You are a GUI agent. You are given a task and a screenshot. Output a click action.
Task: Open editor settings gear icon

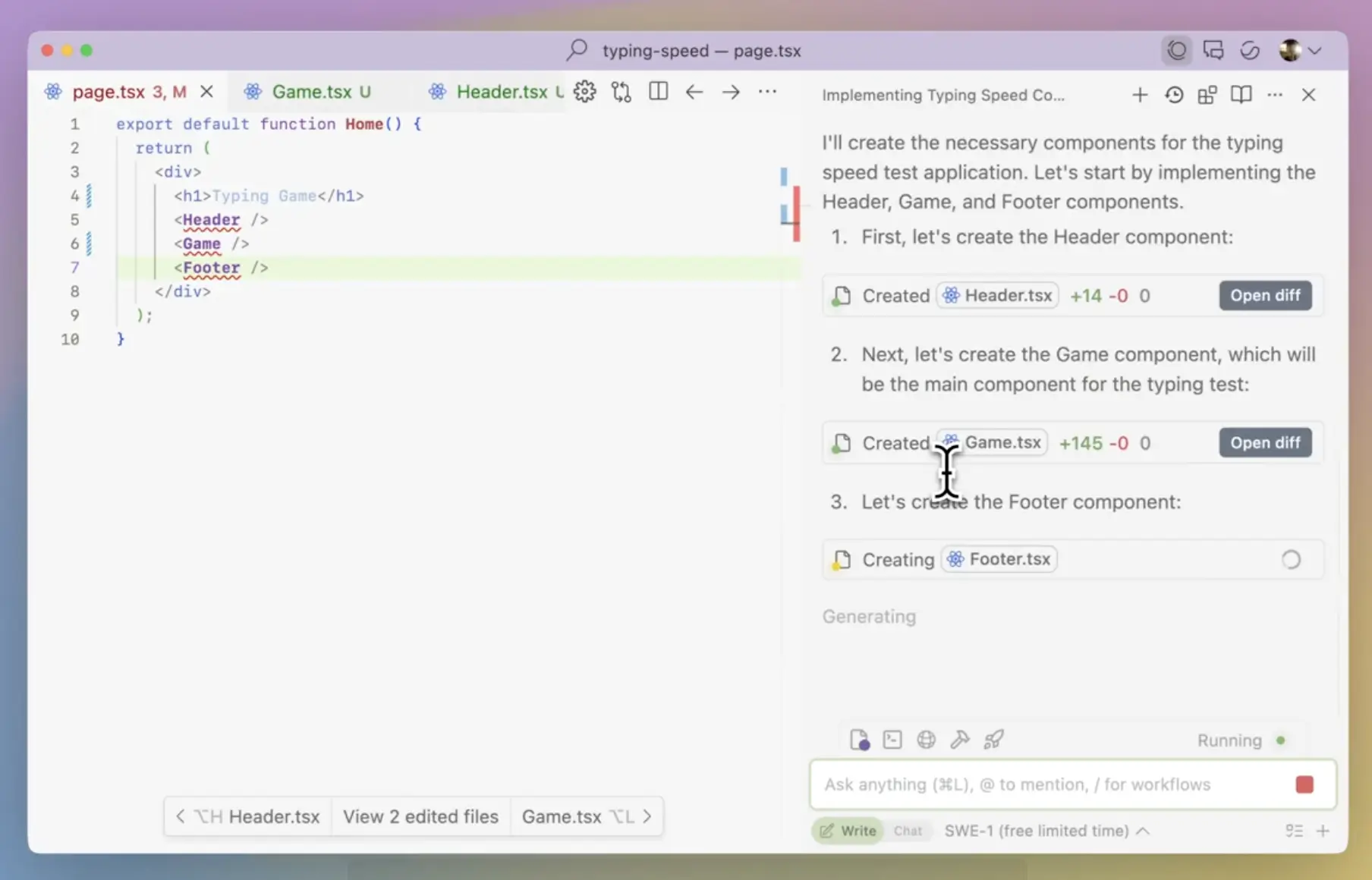point(584,92)
